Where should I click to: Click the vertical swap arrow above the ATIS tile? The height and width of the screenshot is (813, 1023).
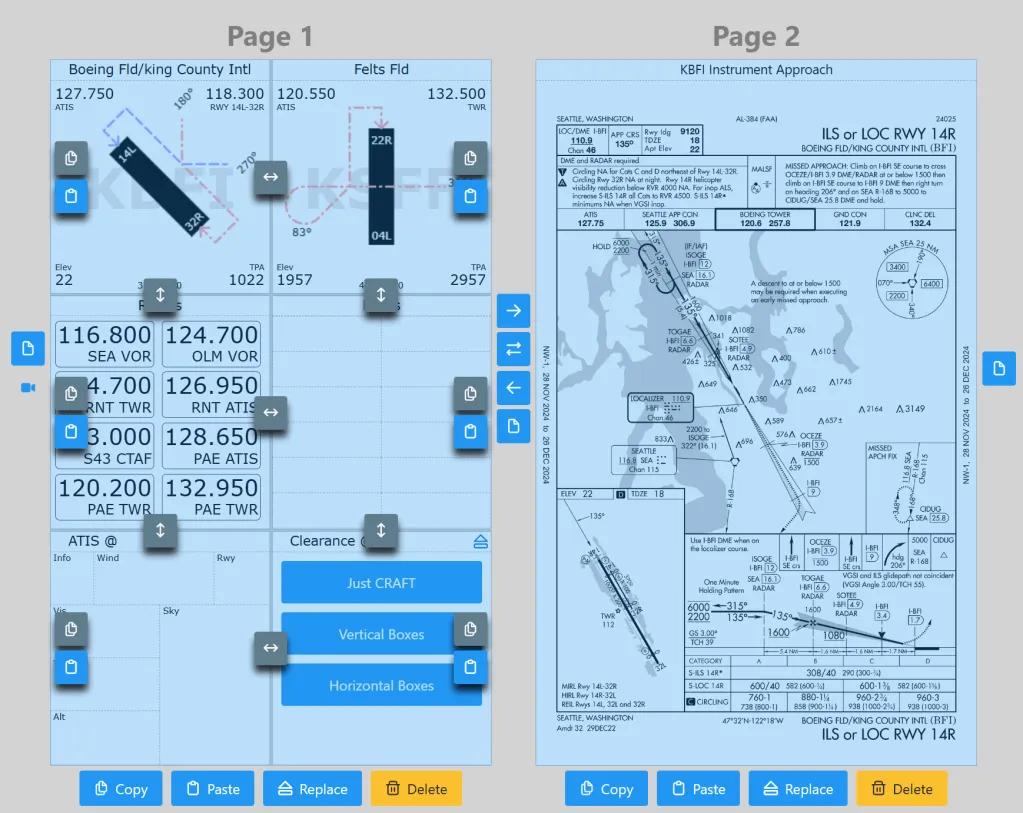pos(160,530)
